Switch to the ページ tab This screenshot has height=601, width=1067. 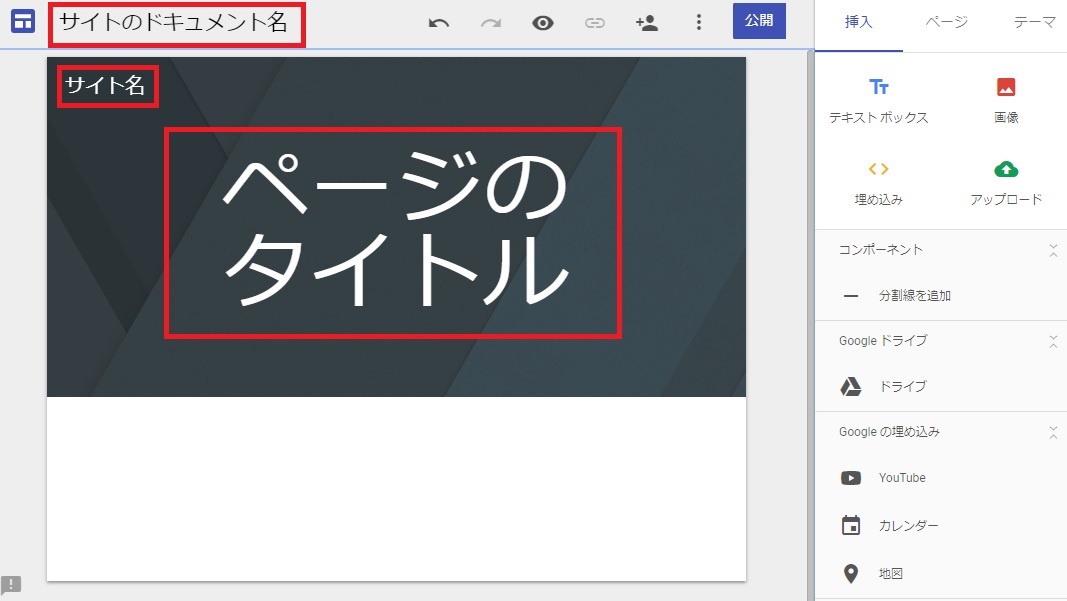coord(947,22)
